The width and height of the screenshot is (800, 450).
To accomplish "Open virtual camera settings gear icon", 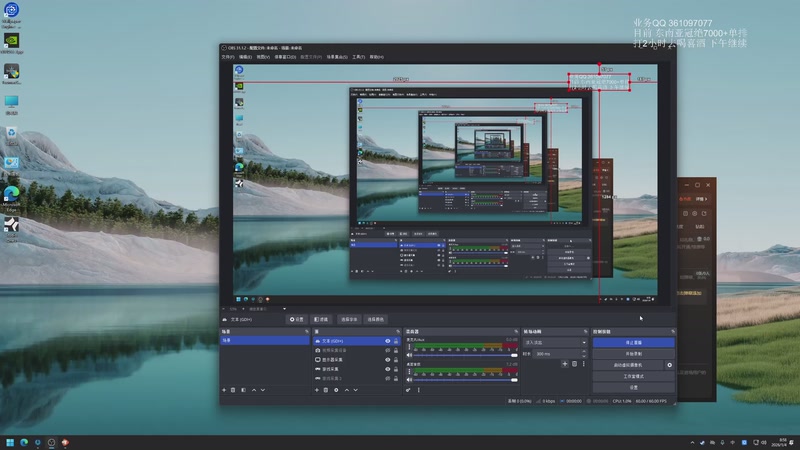I will coord(670,365).
